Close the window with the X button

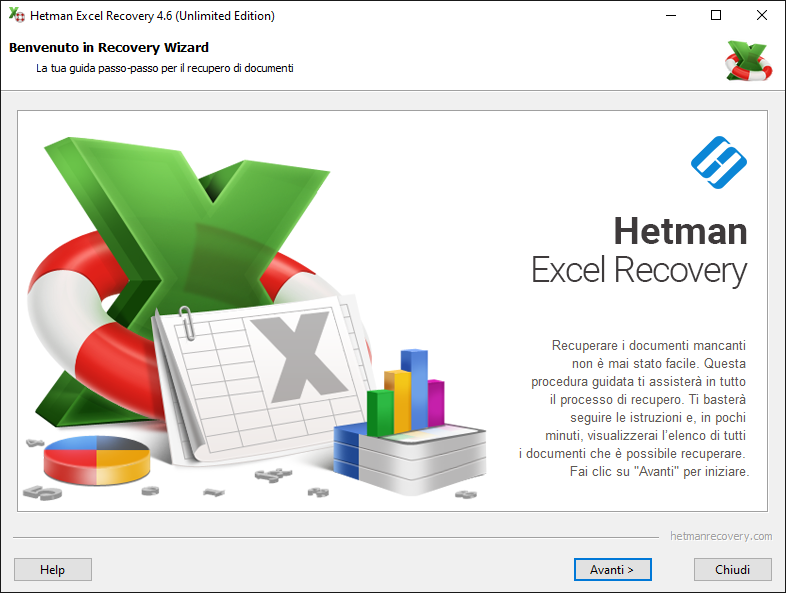point(761,16)
